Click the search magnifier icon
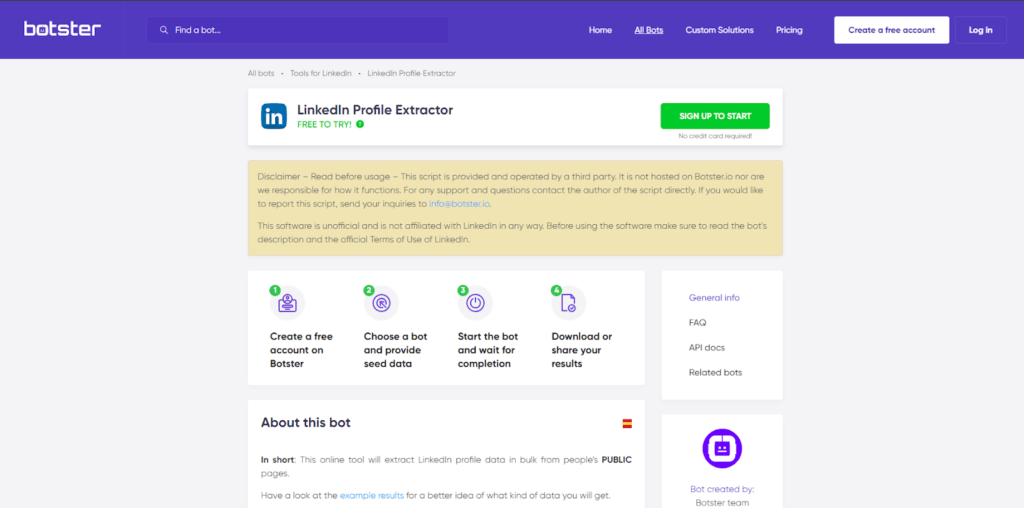The image size is (1024, 508). (164, 30)
